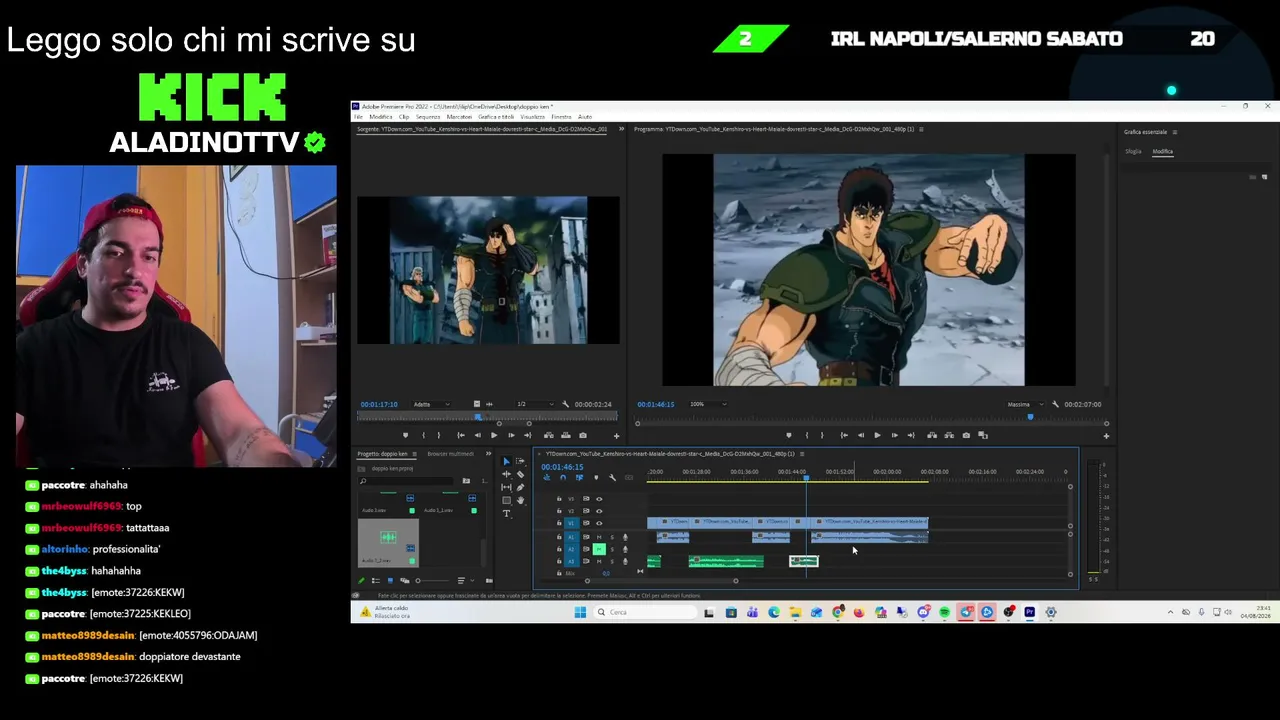The image size is (1280, 720).
Task: Select the Razor tool
Action: [520, 474]
